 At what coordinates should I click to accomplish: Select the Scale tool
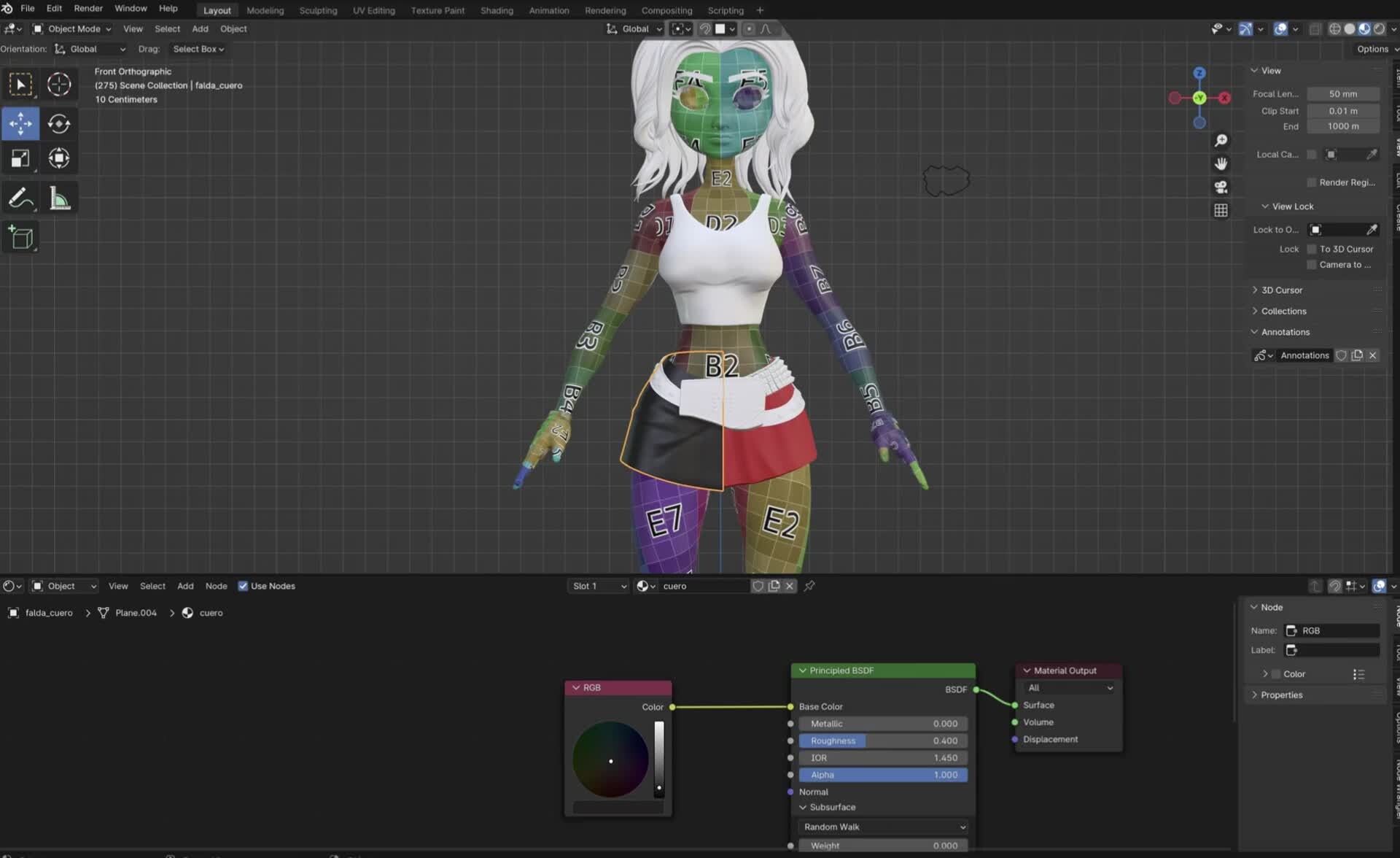tap(20, 158)
